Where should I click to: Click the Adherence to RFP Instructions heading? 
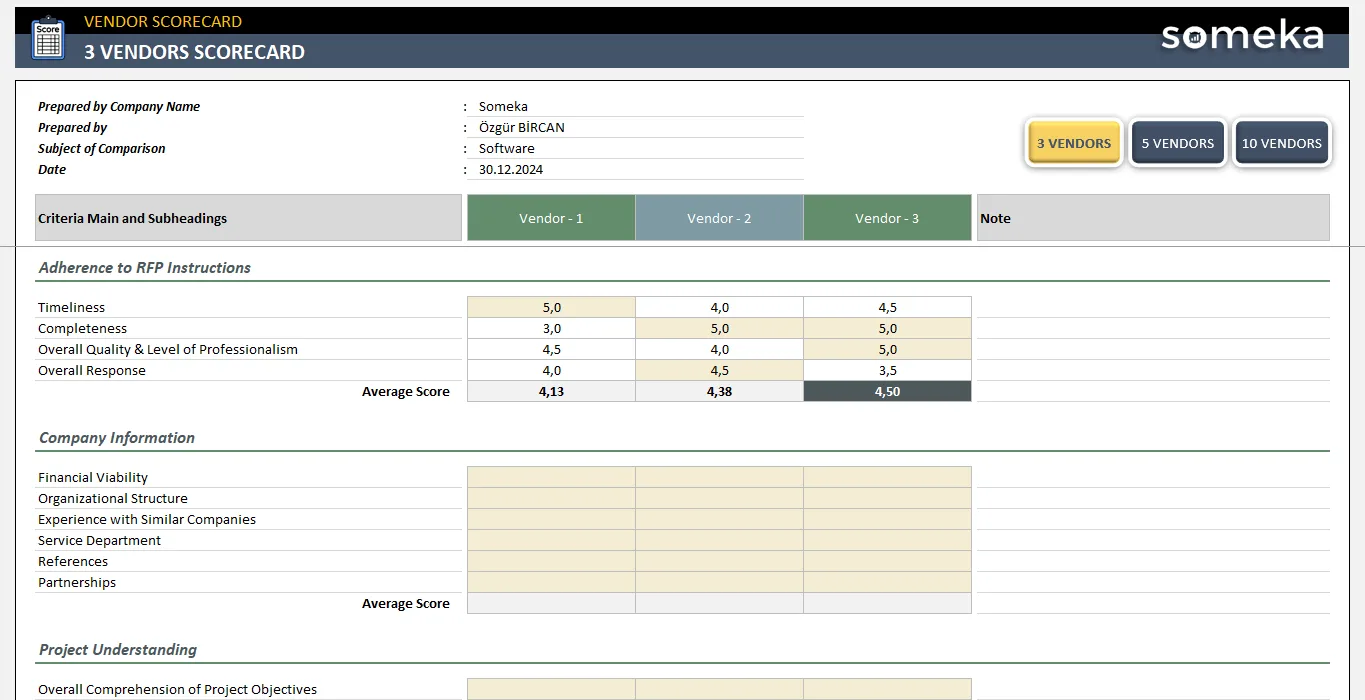pos(145,267)
